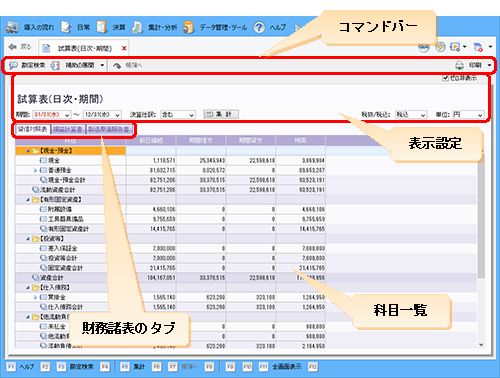
Task: Click the F5 集計 function key button
Action: click(133, 367)
